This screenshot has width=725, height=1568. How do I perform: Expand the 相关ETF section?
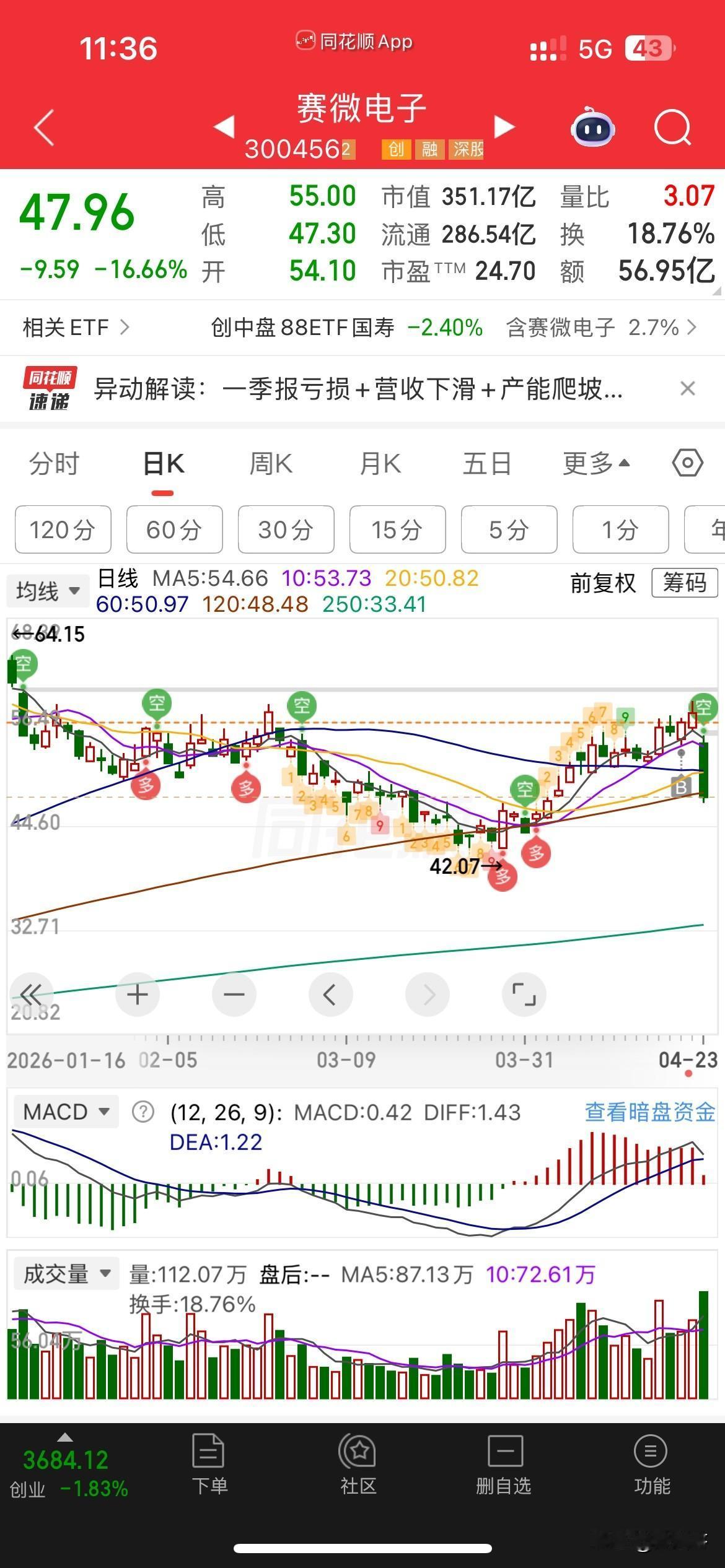(76, 327)
